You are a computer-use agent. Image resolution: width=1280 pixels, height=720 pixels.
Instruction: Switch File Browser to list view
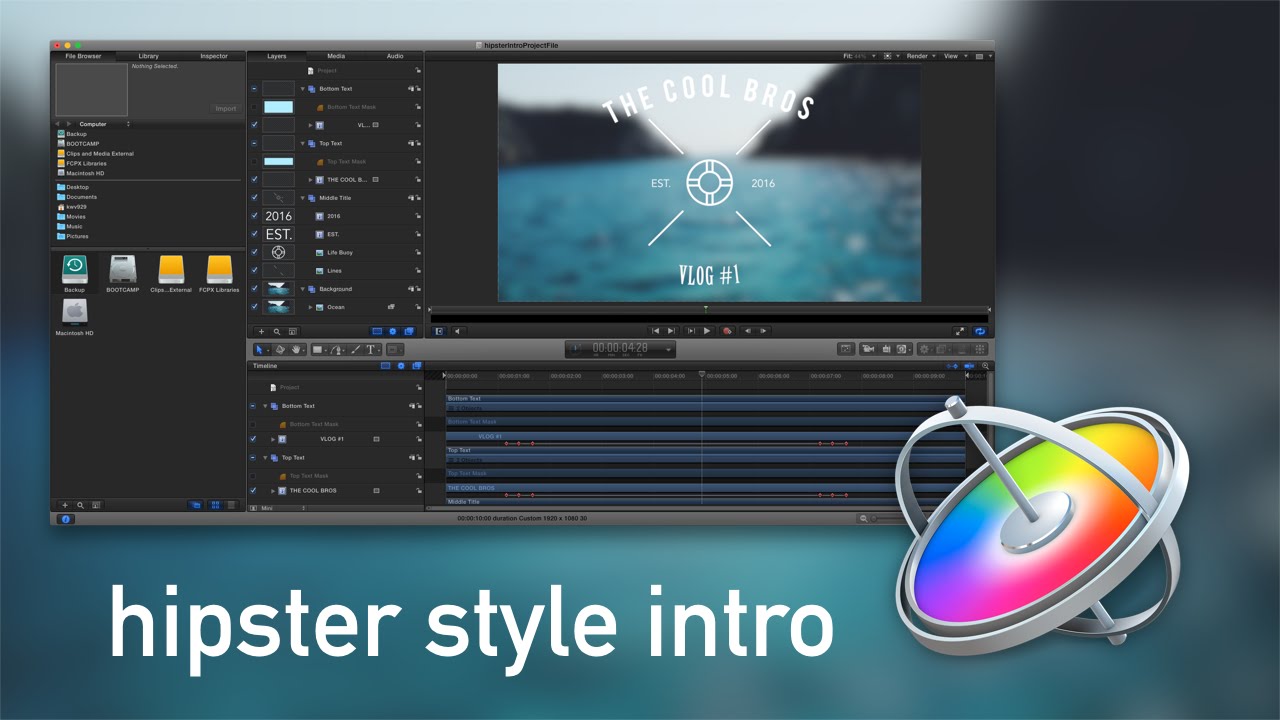(231, 505)
